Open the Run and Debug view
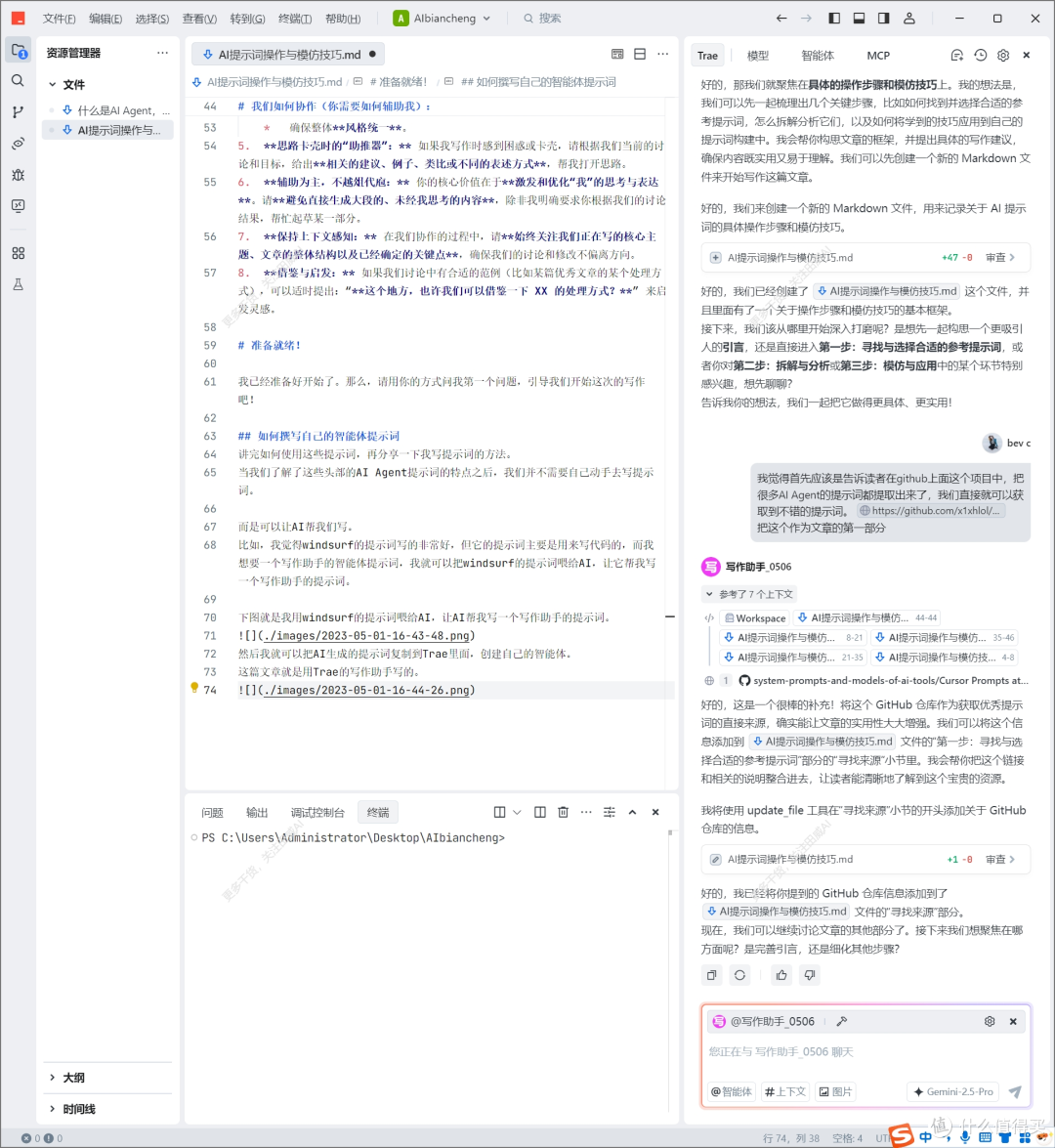The image size is (1055, 1148). (19, 174)
